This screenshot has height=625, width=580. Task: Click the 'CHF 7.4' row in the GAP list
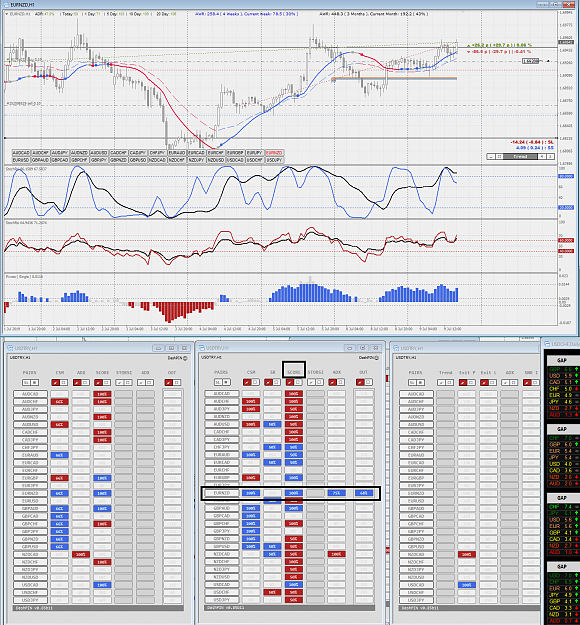pyautogui.click(x=562, y=507)
